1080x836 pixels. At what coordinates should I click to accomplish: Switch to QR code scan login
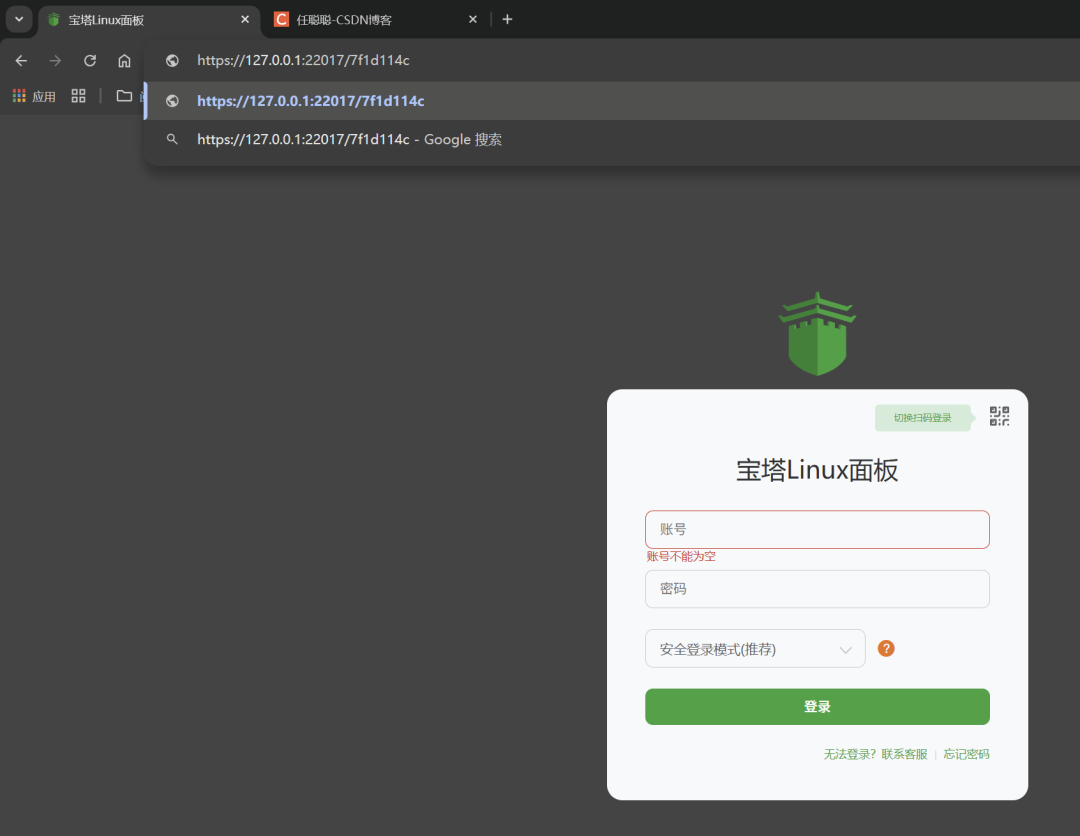999,416
